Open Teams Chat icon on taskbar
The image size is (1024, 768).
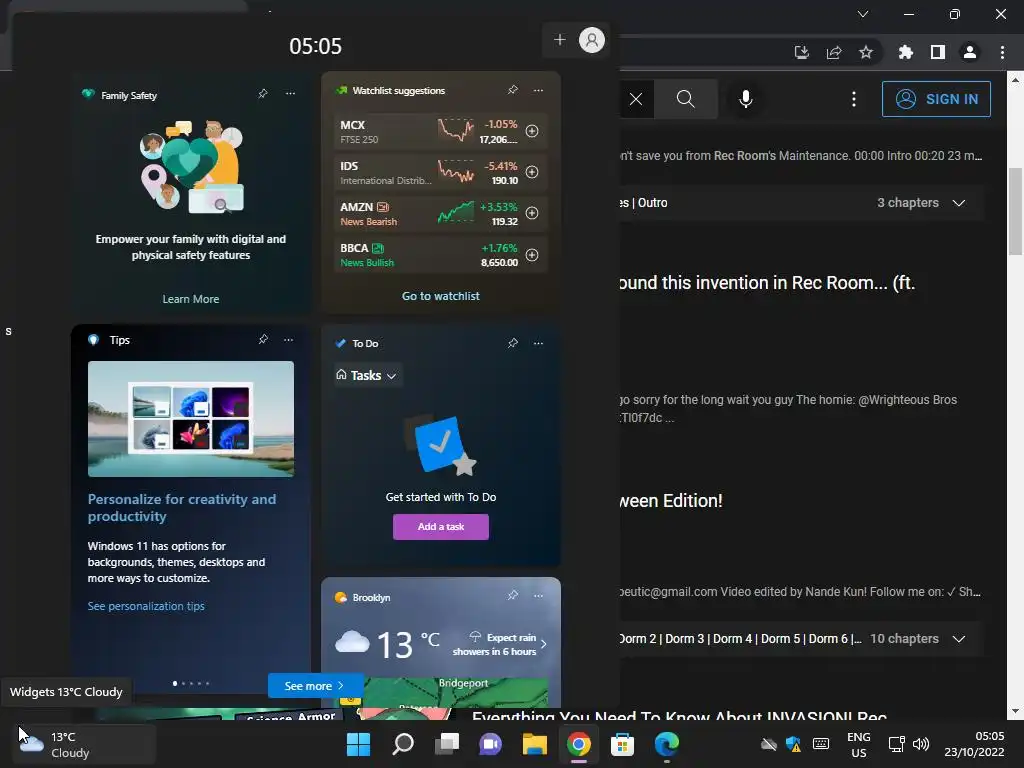tap(490, 744)
